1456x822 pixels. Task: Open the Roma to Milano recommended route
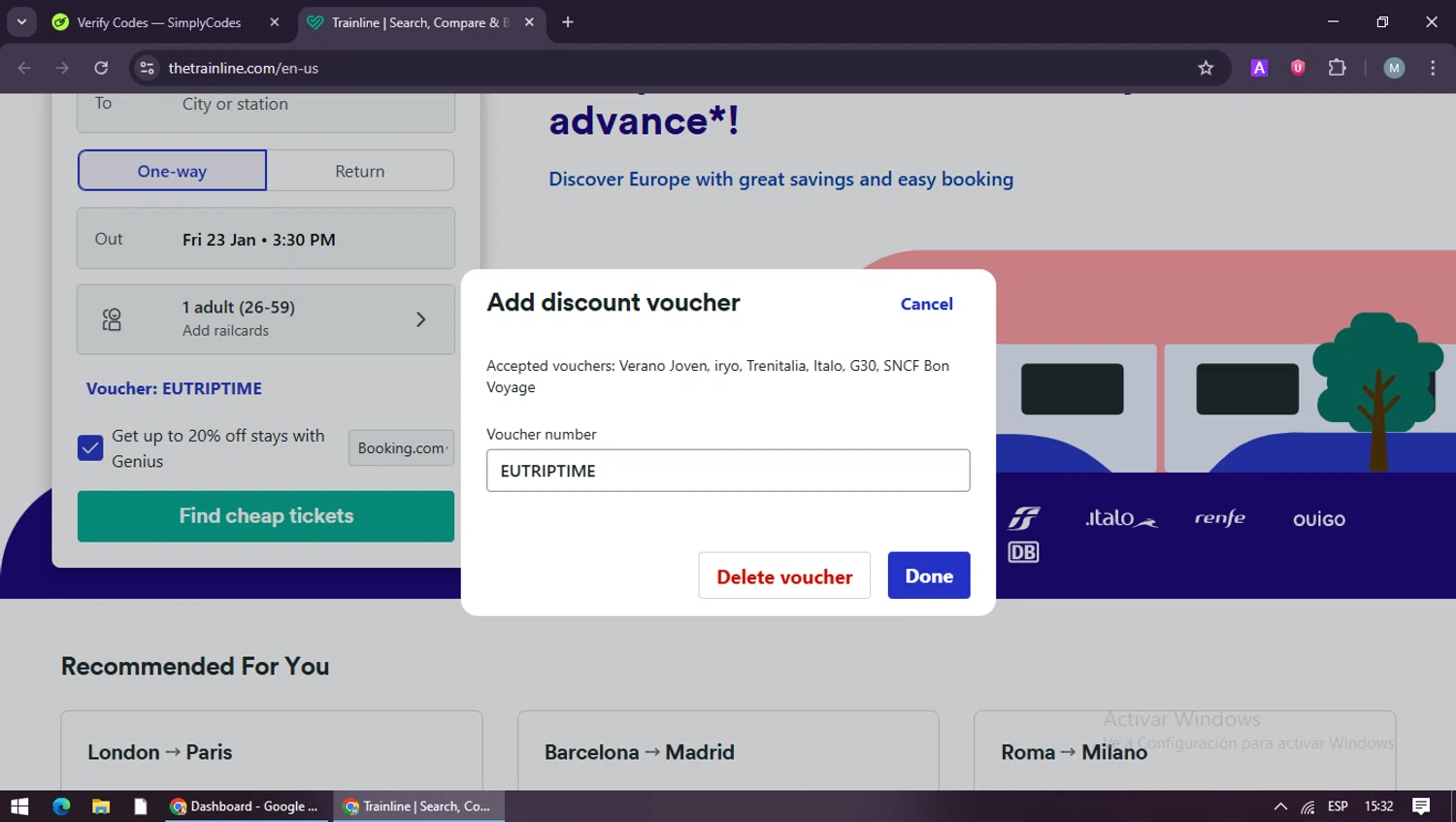1184,751
